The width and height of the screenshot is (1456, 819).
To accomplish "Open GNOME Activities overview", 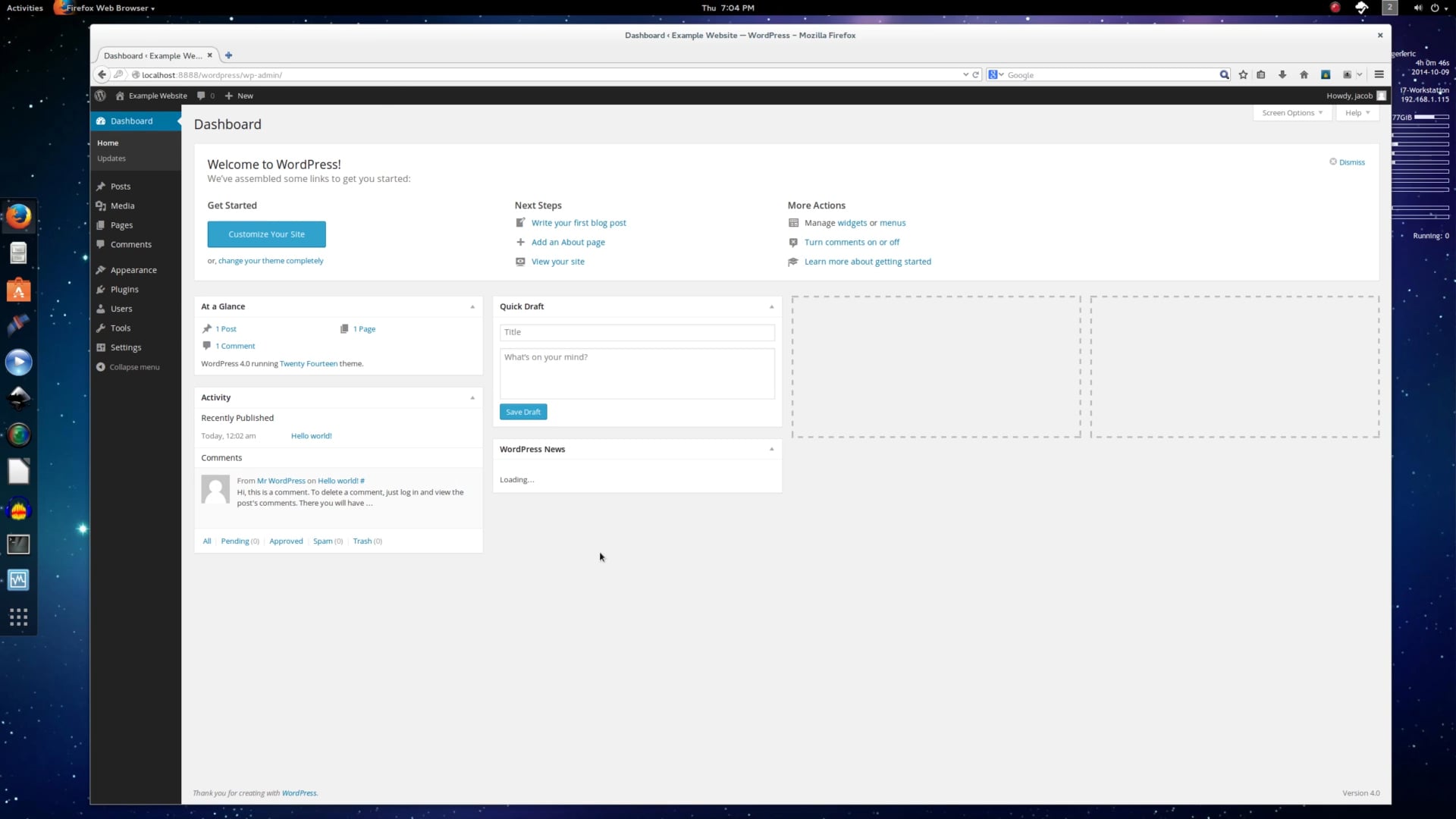I will pos(25,8).
